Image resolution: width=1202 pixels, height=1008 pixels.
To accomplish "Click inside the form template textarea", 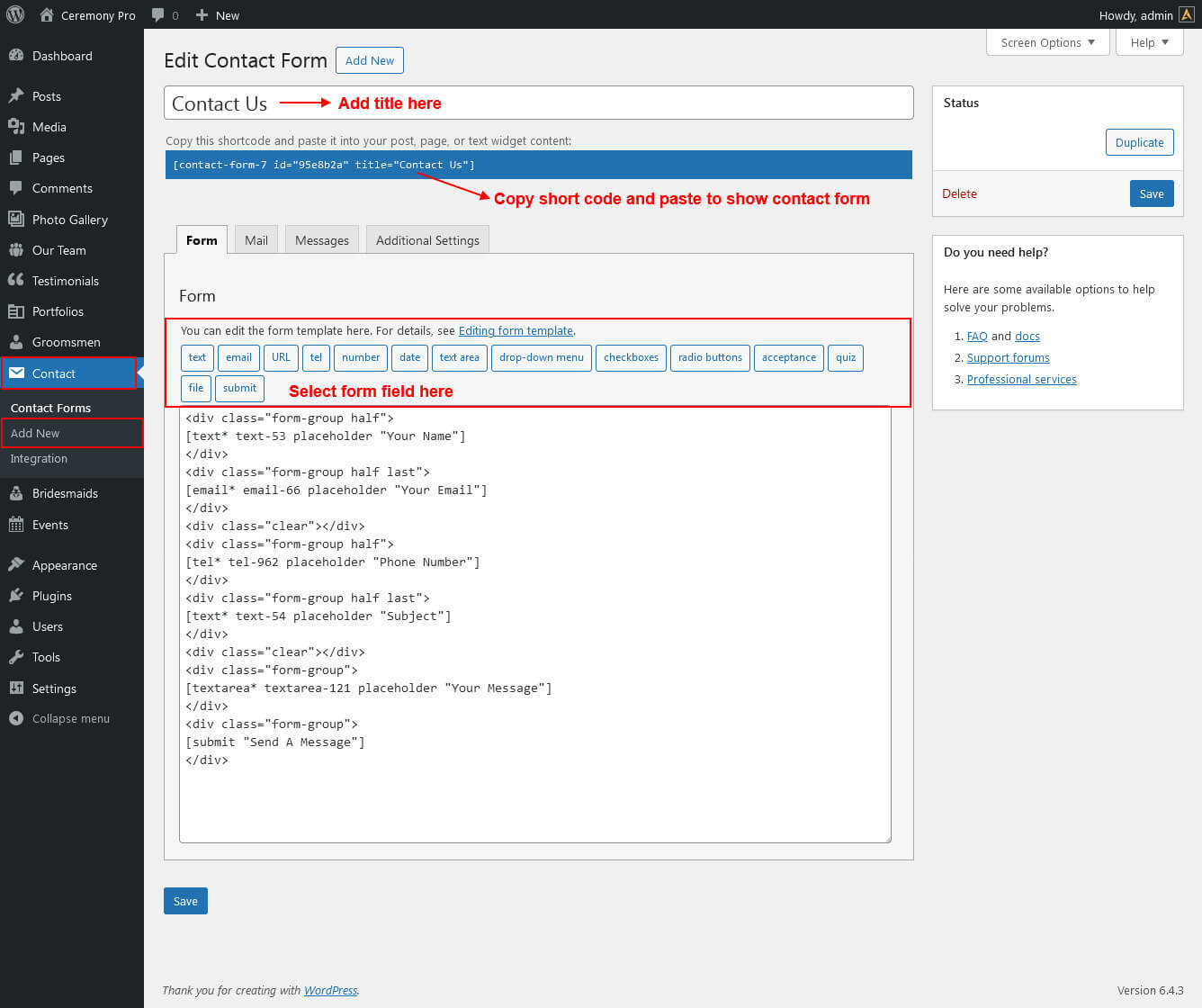I will pyautogui.click(x=535, y=625).
